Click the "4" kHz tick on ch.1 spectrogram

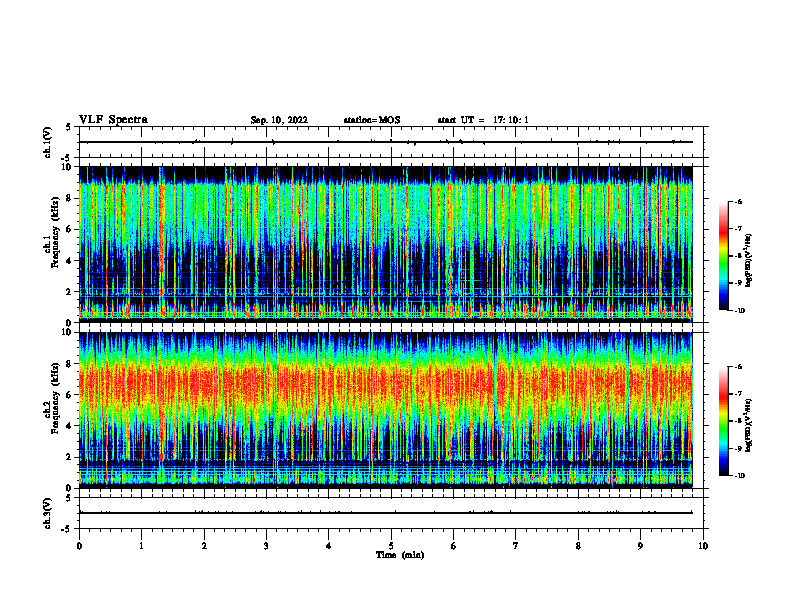pyautogui.click(x=69, y=261)
